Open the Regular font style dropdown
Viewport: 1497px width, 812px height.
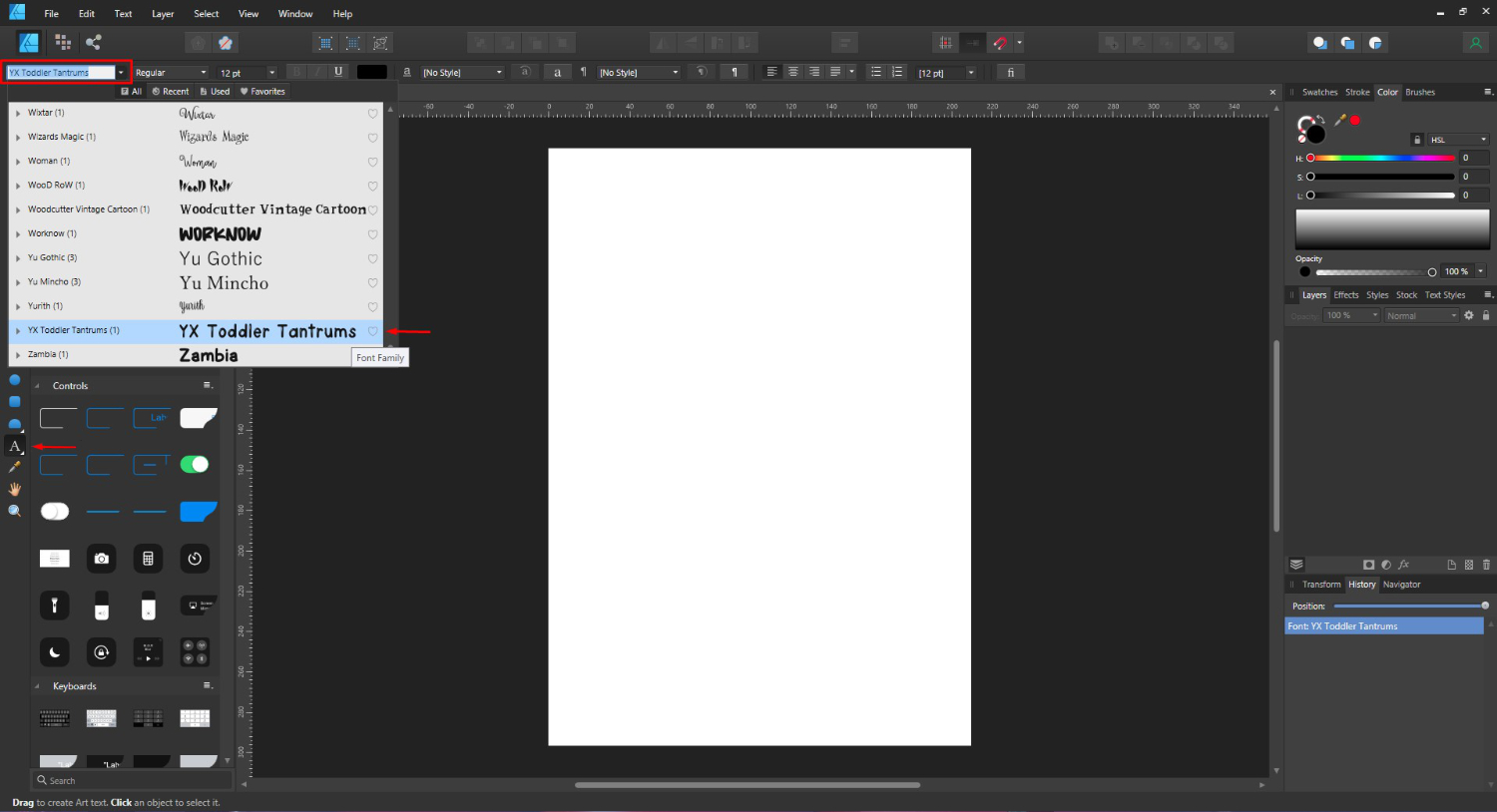point(171,72)
